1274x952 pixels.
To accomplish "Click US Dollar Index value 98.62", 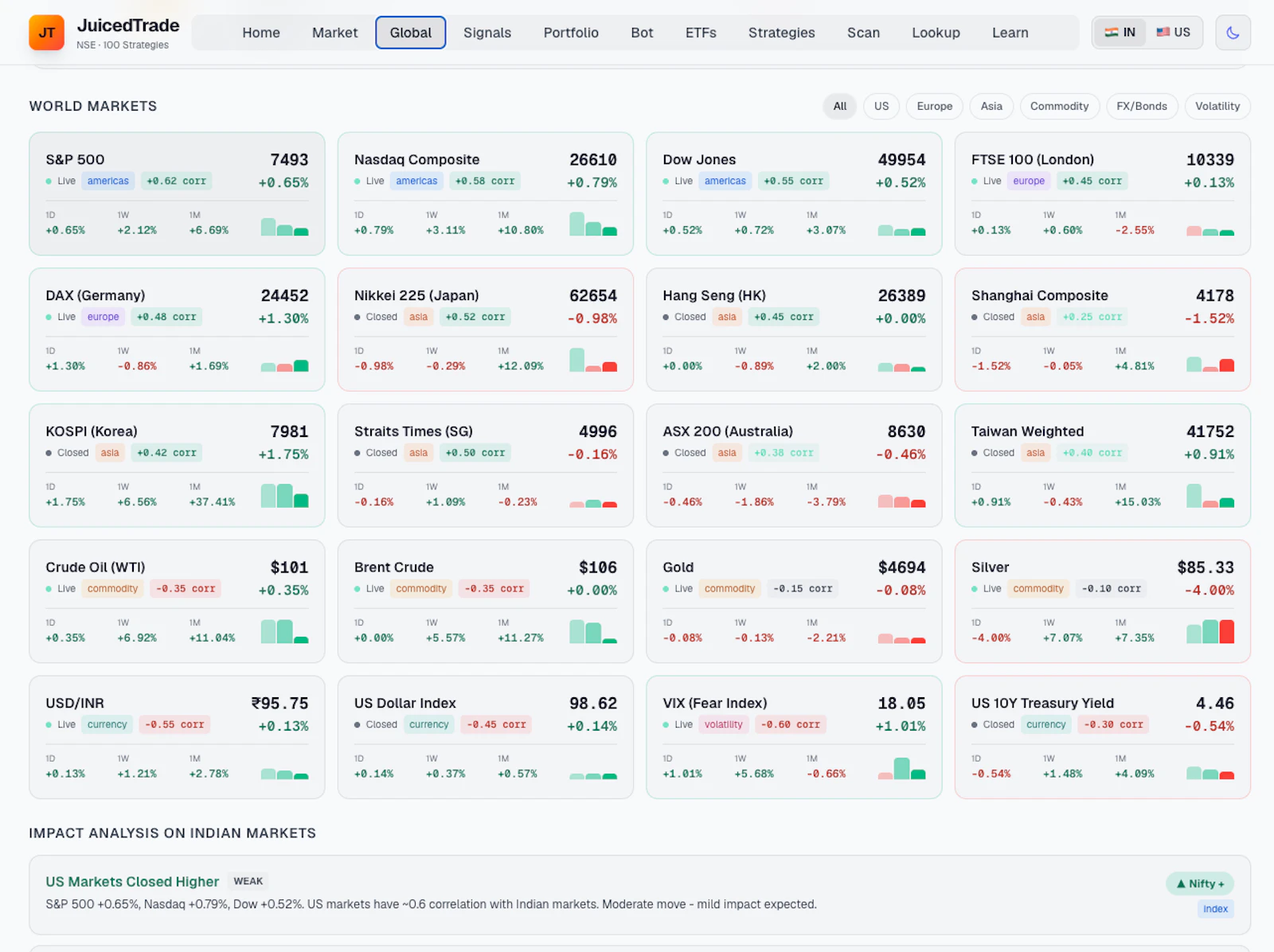I will [593, 704].
